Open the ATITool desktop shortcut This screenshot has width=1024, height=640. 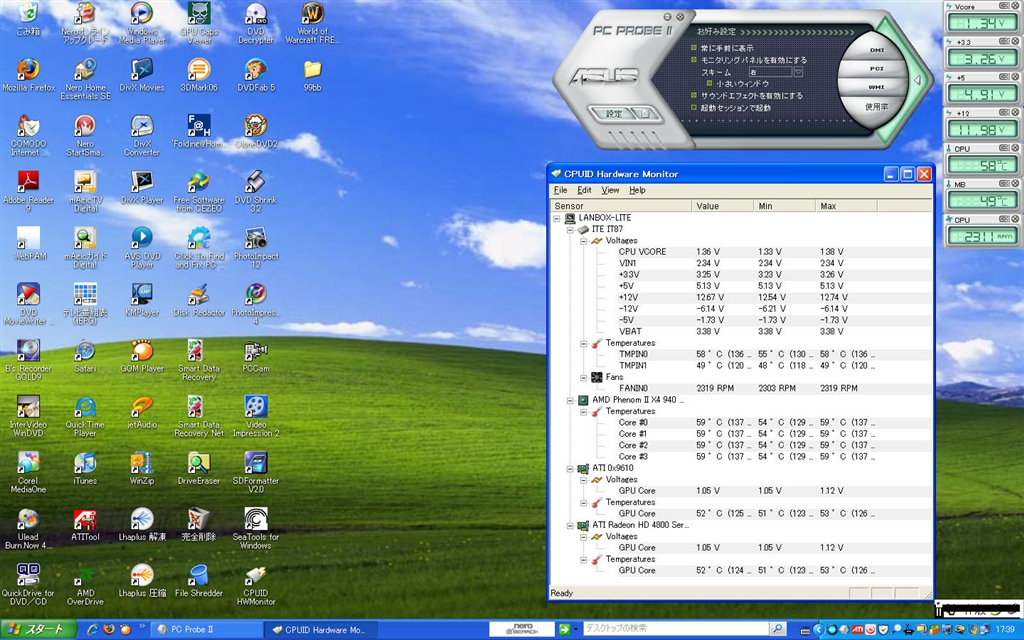(x=85, y=520)
